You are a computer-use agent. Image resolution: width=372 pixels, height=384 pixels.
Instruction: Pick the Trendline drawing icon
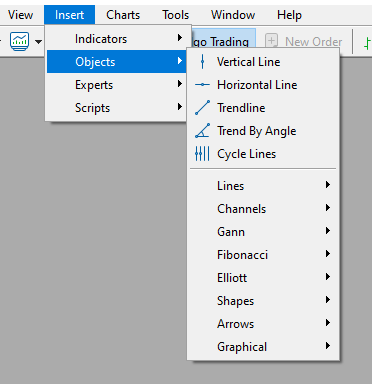pyautogui.click(x=202, y=108)
